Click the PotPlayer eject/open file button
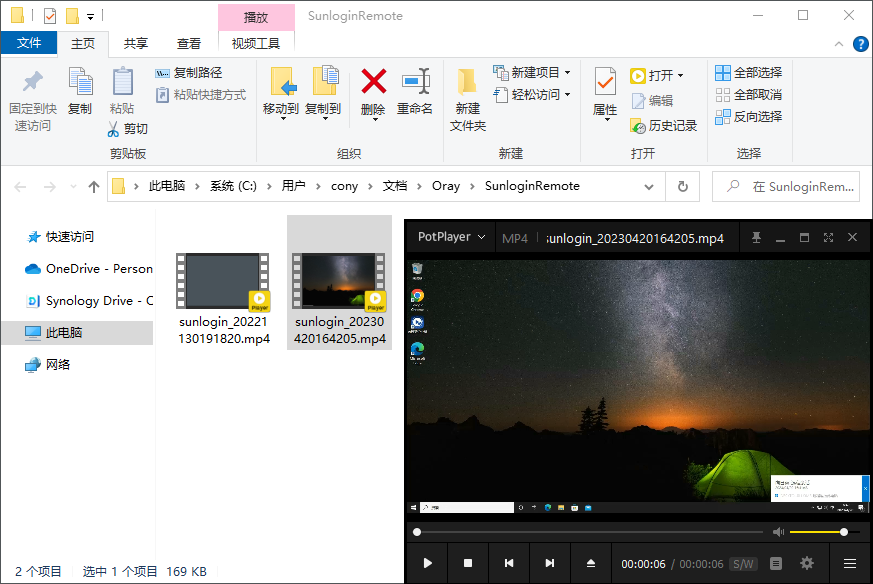 (591, 563)
